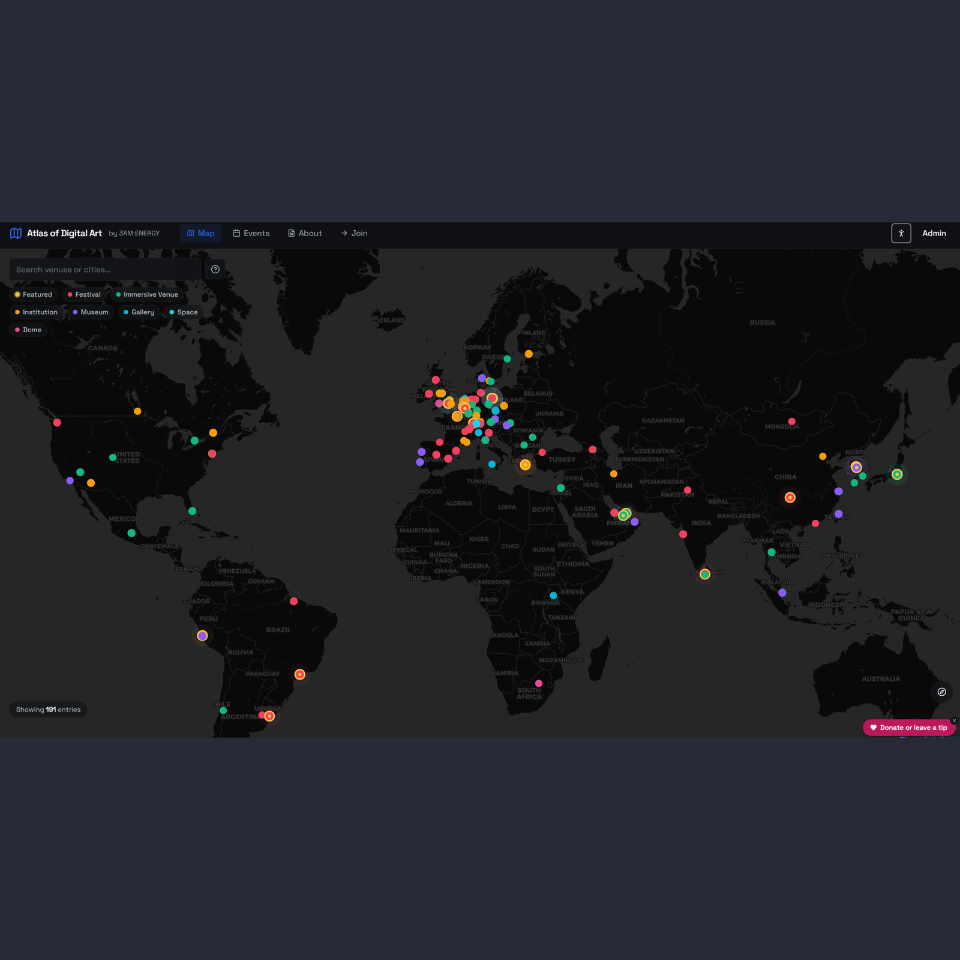Focus the Search venues or cities field
The width and height of the screenshot is (960, 960).
[105, 269]
